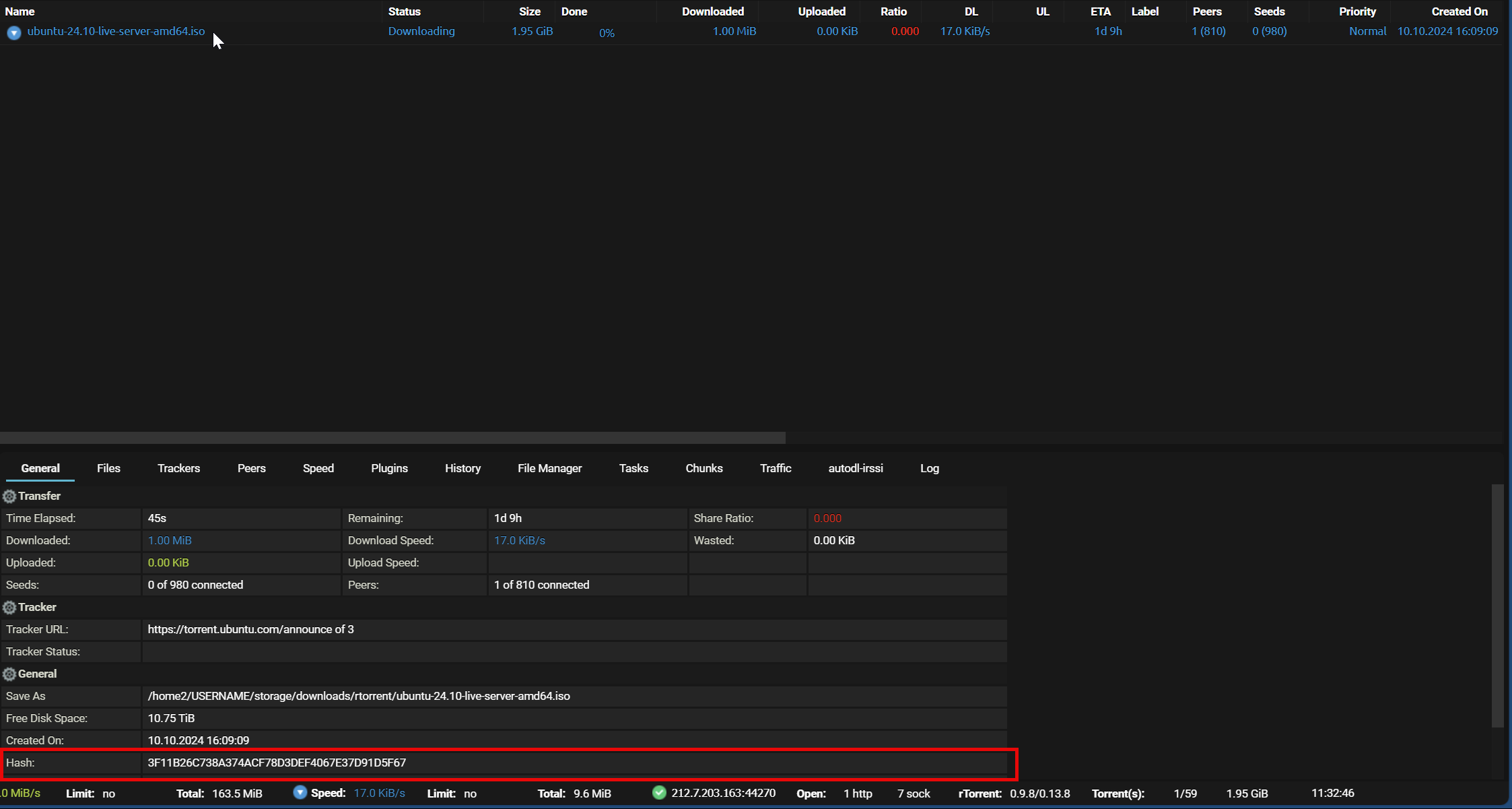Click the 1d 9h ETA cell in torrent row
The height and width of the screenshot is (809, 1512).
[1108, 32]
